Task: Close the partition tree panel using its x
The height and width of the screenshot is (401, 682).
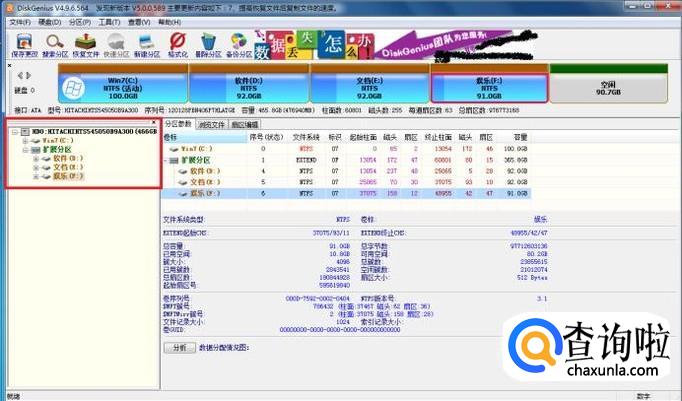Action: click(x=154, y=122)
